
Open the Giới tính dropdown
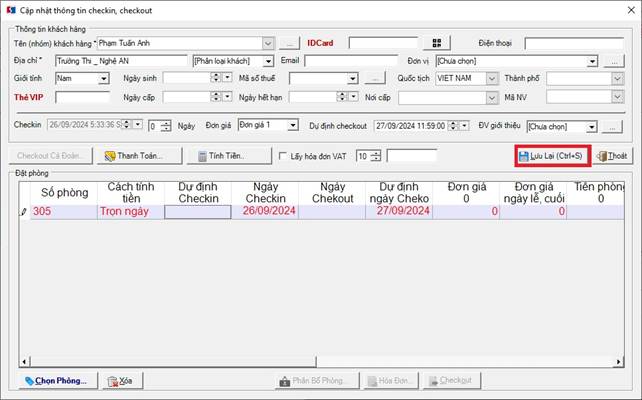[104, 78]
